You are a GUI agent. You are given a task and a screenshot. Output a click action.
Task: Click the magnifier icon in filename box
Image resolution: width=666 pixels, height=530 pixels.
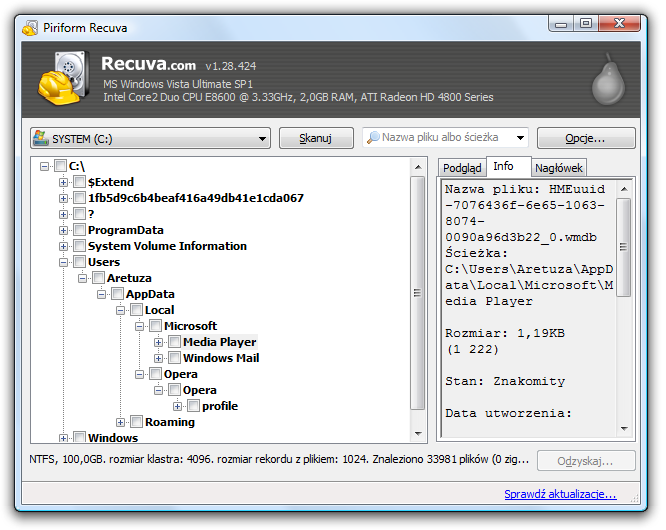point(373,137)
